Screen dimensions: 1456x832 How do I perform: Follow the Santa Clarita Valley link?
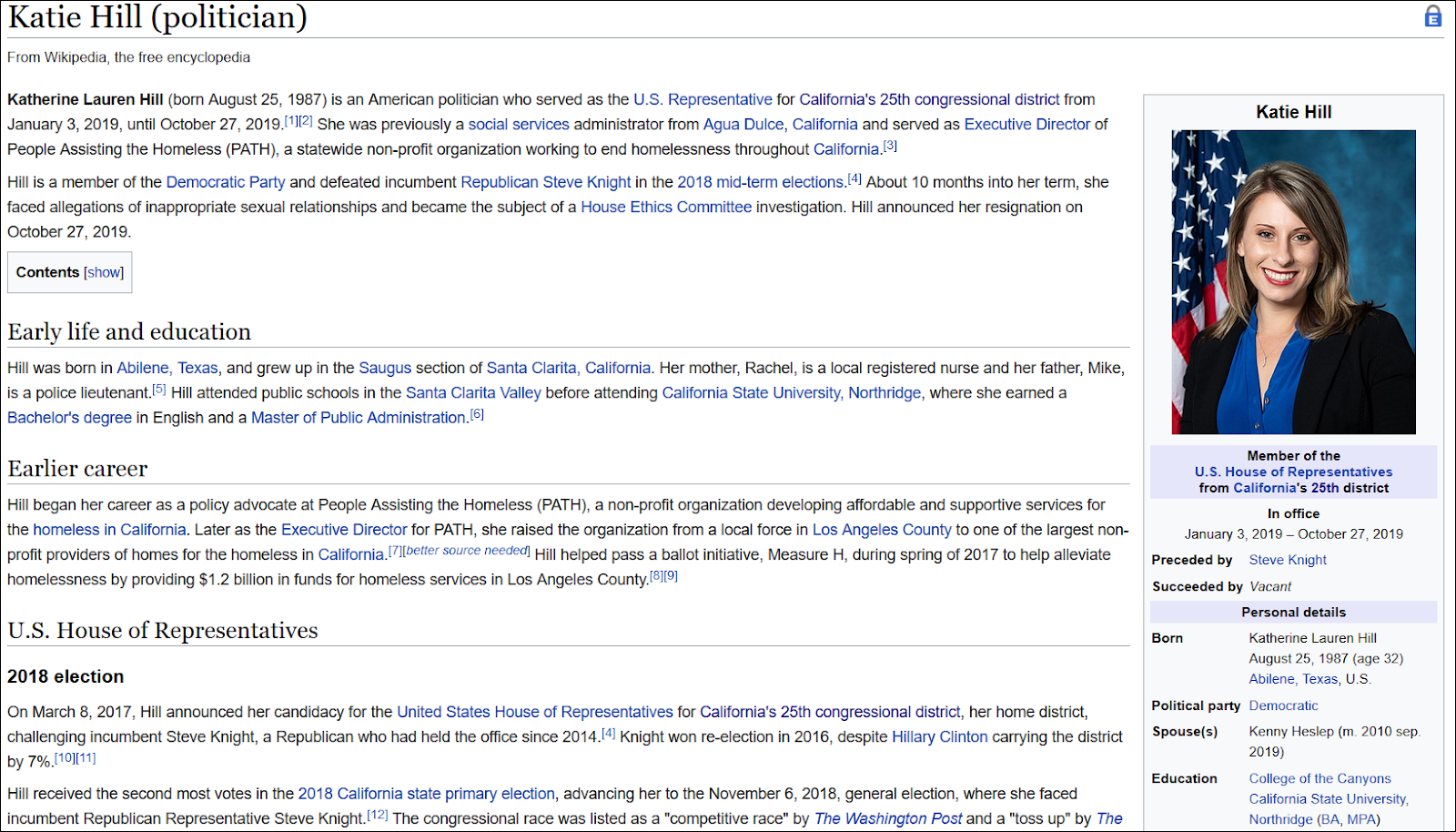pos(473,392)
